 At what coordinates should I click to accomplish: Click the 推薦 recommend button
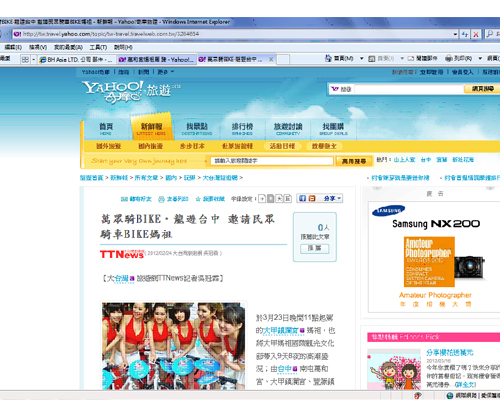(x=314, y=248)
